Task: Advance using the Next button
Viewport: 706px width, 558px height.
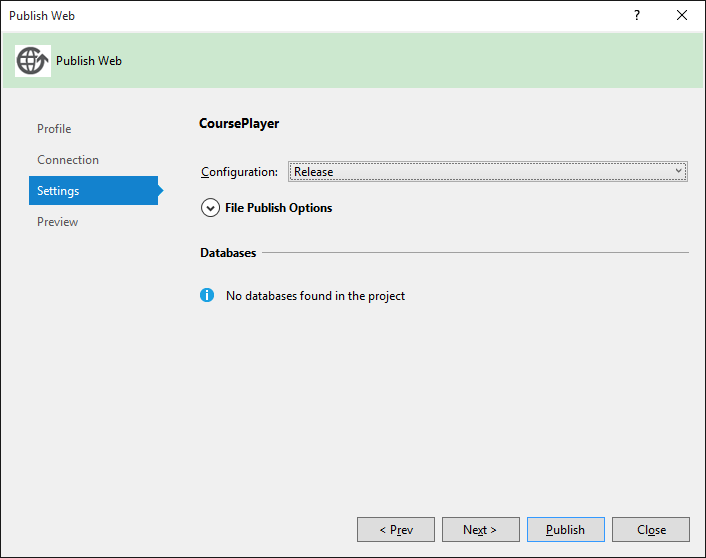Action: tap(480, 530)
